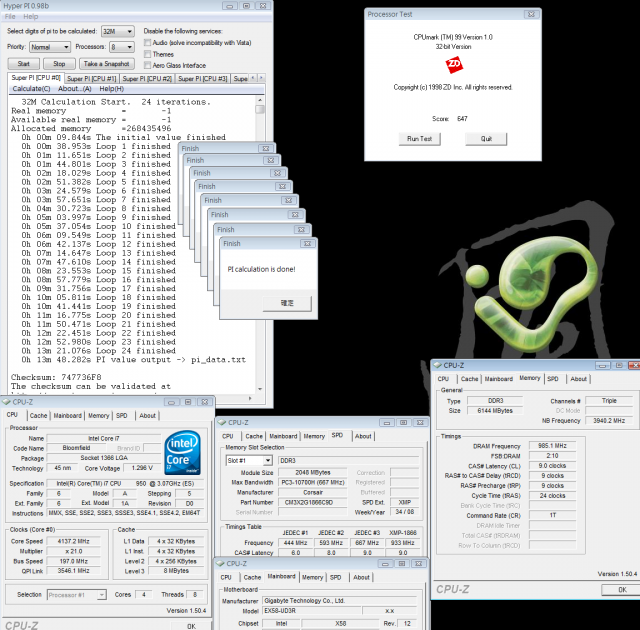Click OK in the CPU-Z processor window
640x630 pixels.
[191, 626]
